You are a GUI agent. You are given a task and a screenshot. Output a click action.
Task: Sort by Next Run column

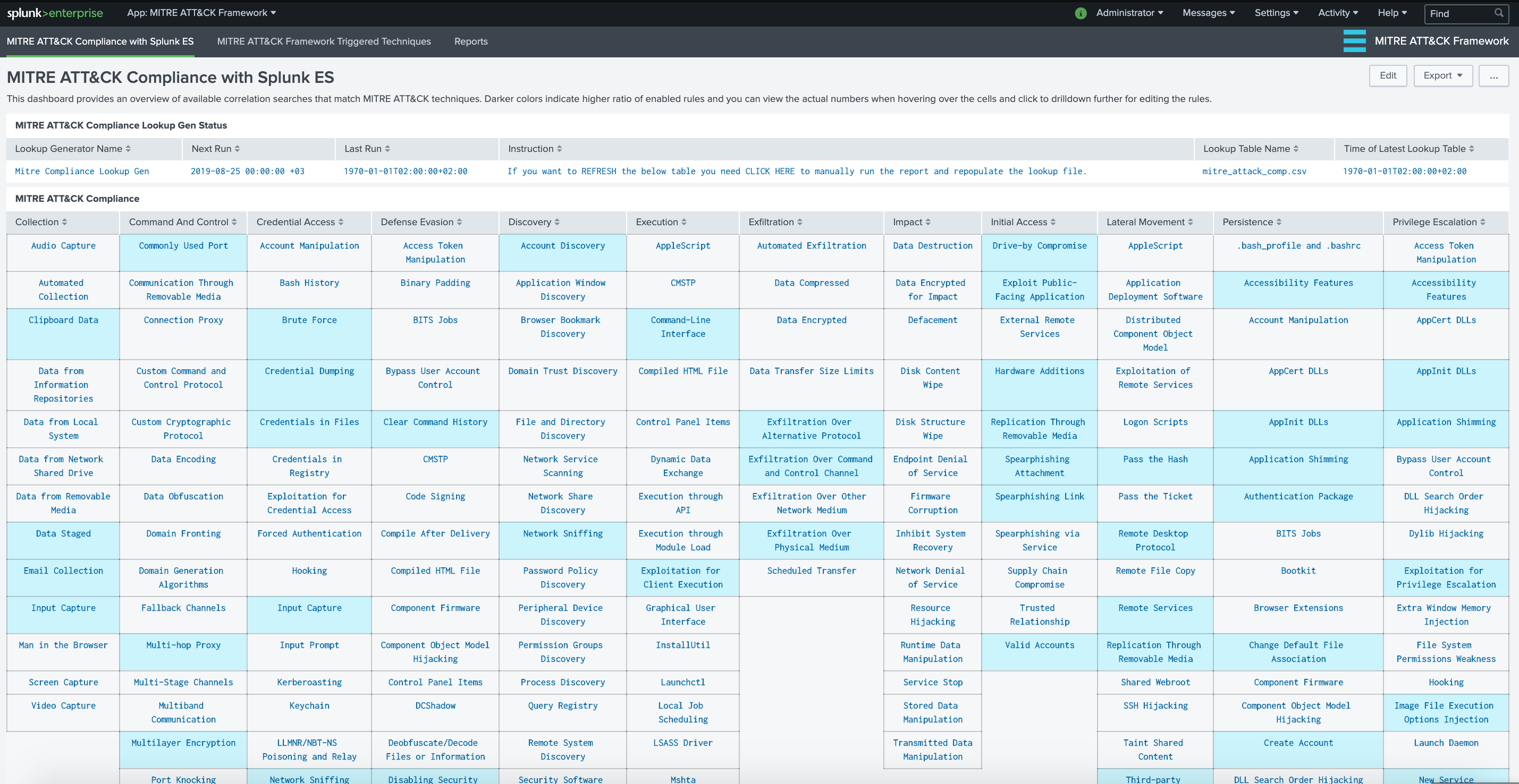(215, 149)
